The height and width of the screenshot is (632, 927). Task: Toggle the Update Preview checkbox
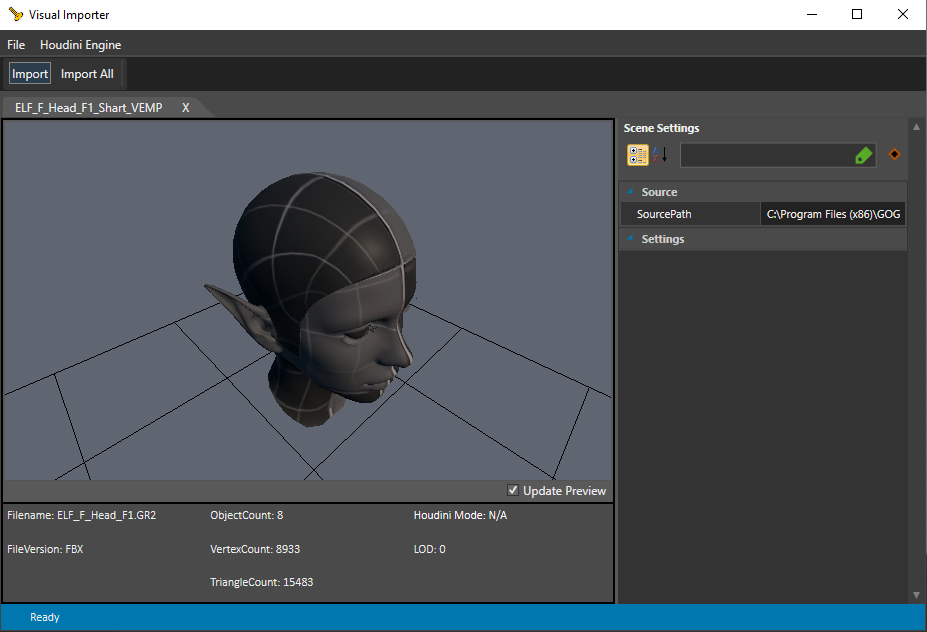[513, 490]
